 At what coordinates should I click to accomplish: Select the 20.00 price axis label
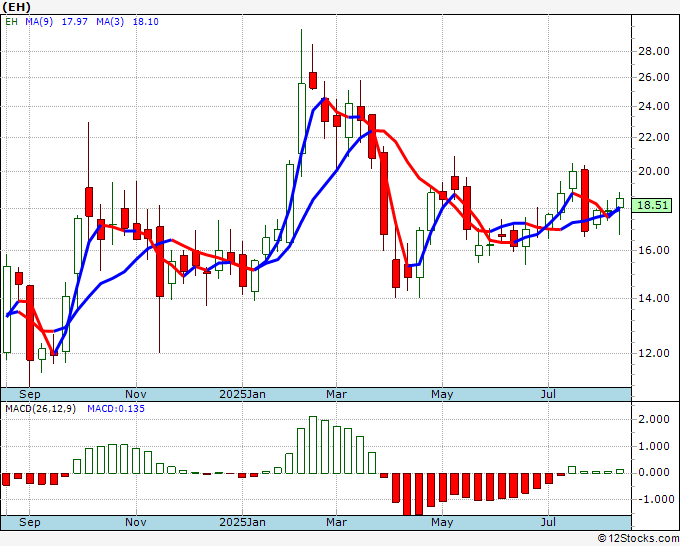pyautogui.click(x=654, y=171)
